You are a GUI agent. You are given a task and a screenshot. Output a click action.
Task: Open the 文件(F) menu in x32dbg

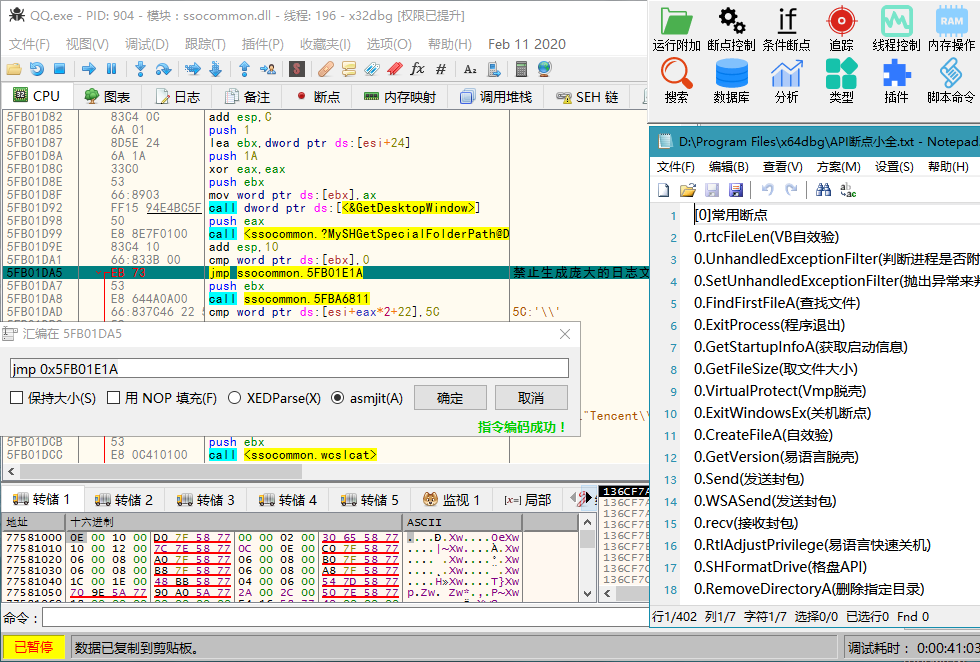pyautogui.click(x=29, y=44)
